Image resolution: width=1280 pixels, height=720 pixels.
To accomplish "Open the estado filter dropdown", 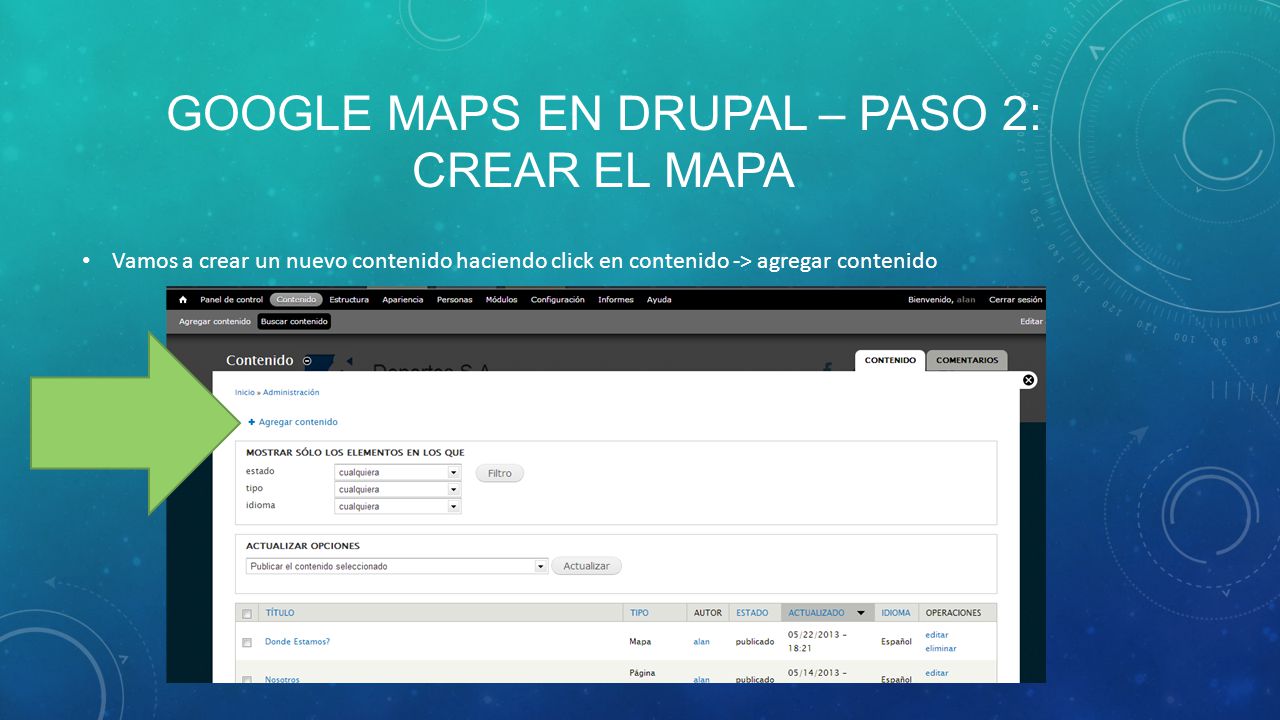I will 398,472.
